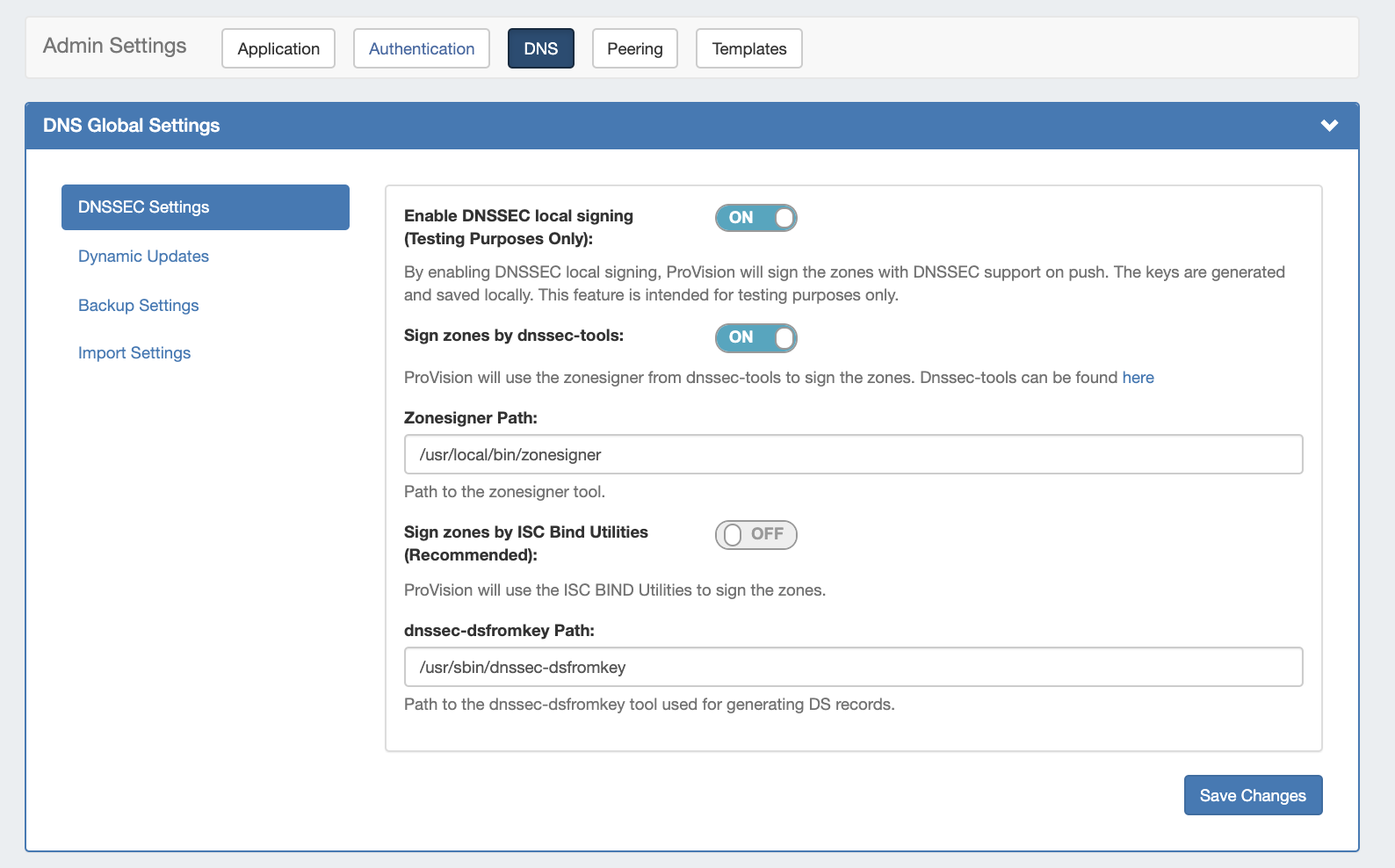
Task: Go to the Peering tab
Action: pos(634,48)
